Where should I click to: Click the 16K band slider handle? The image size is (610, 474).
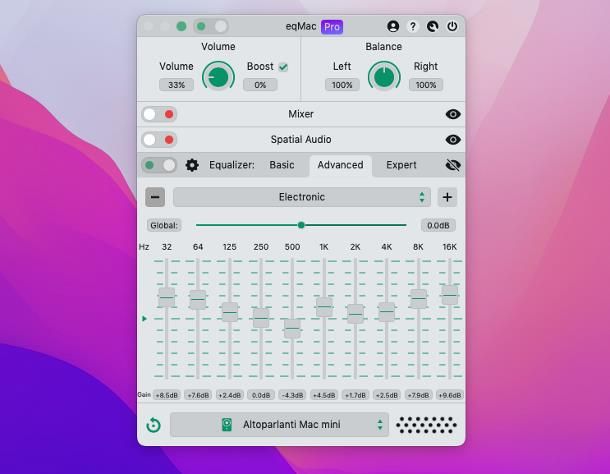tap(450, 295)
